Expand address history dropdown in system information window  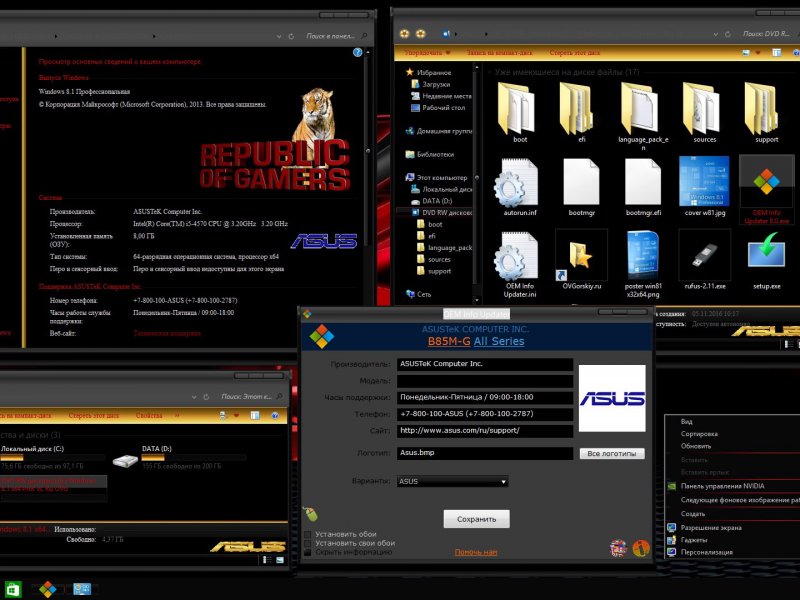(x=279, y=36)
